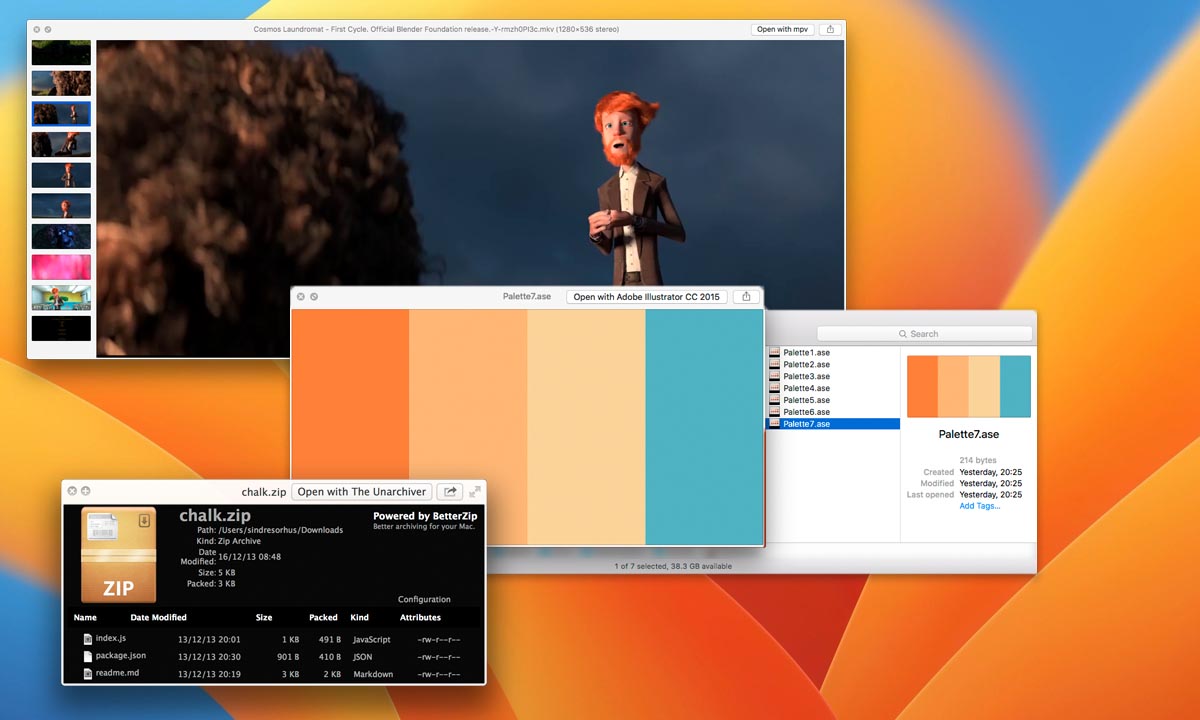
Task: Select the all-black last video thumbnail
Action: pyautogui.click(x=61, y=328)
